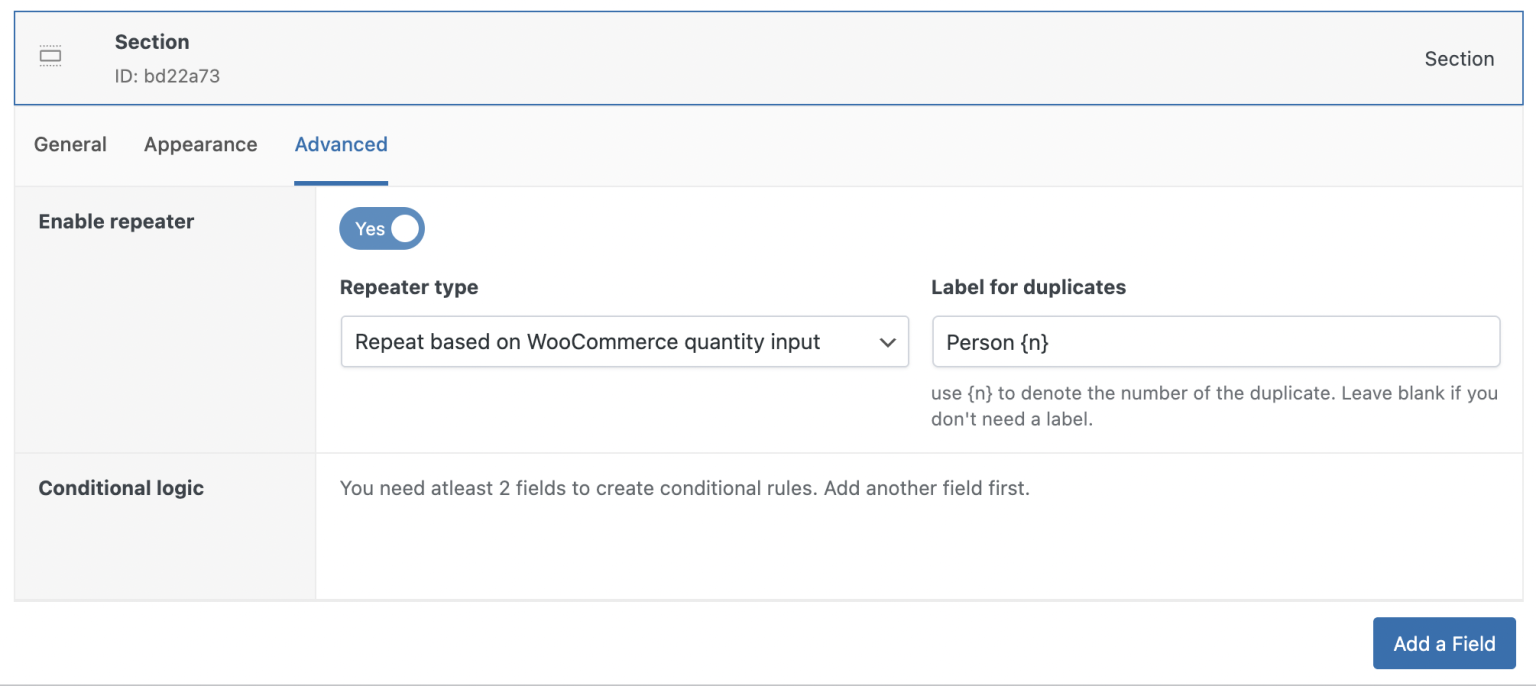1536x686 pixels.
Task: Click the Section title in the header
Action: pos(152,42)
